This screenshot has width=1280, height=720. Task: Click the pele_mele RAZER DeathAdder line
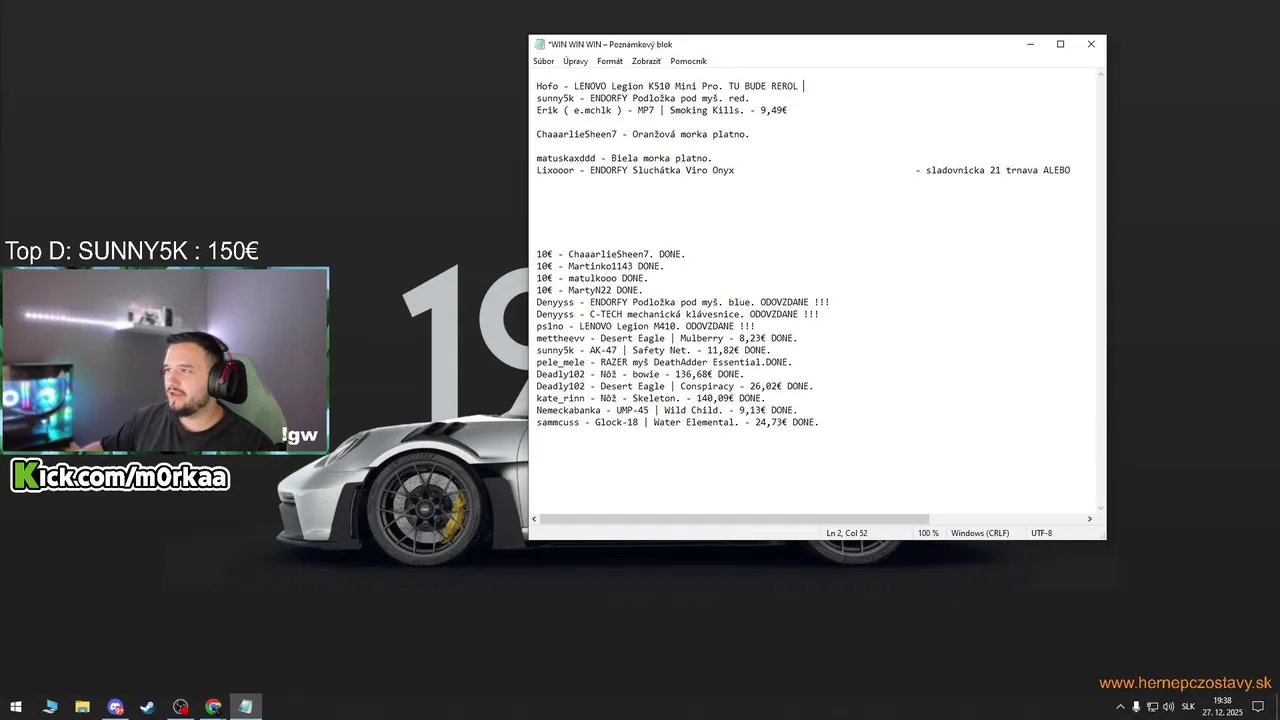click(x=664, y=362)
